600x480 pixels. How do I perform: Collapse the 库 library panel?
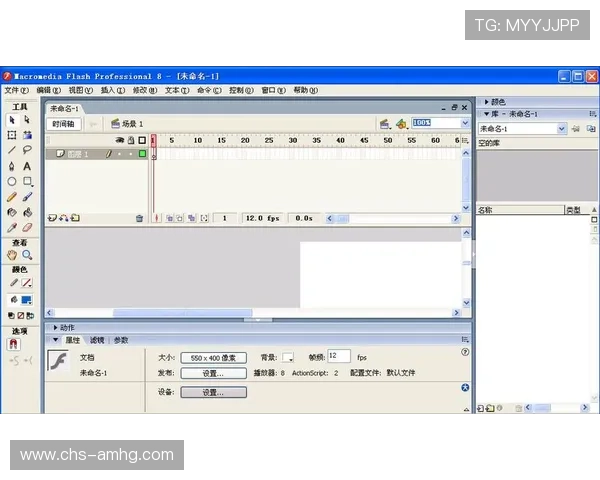486,114
